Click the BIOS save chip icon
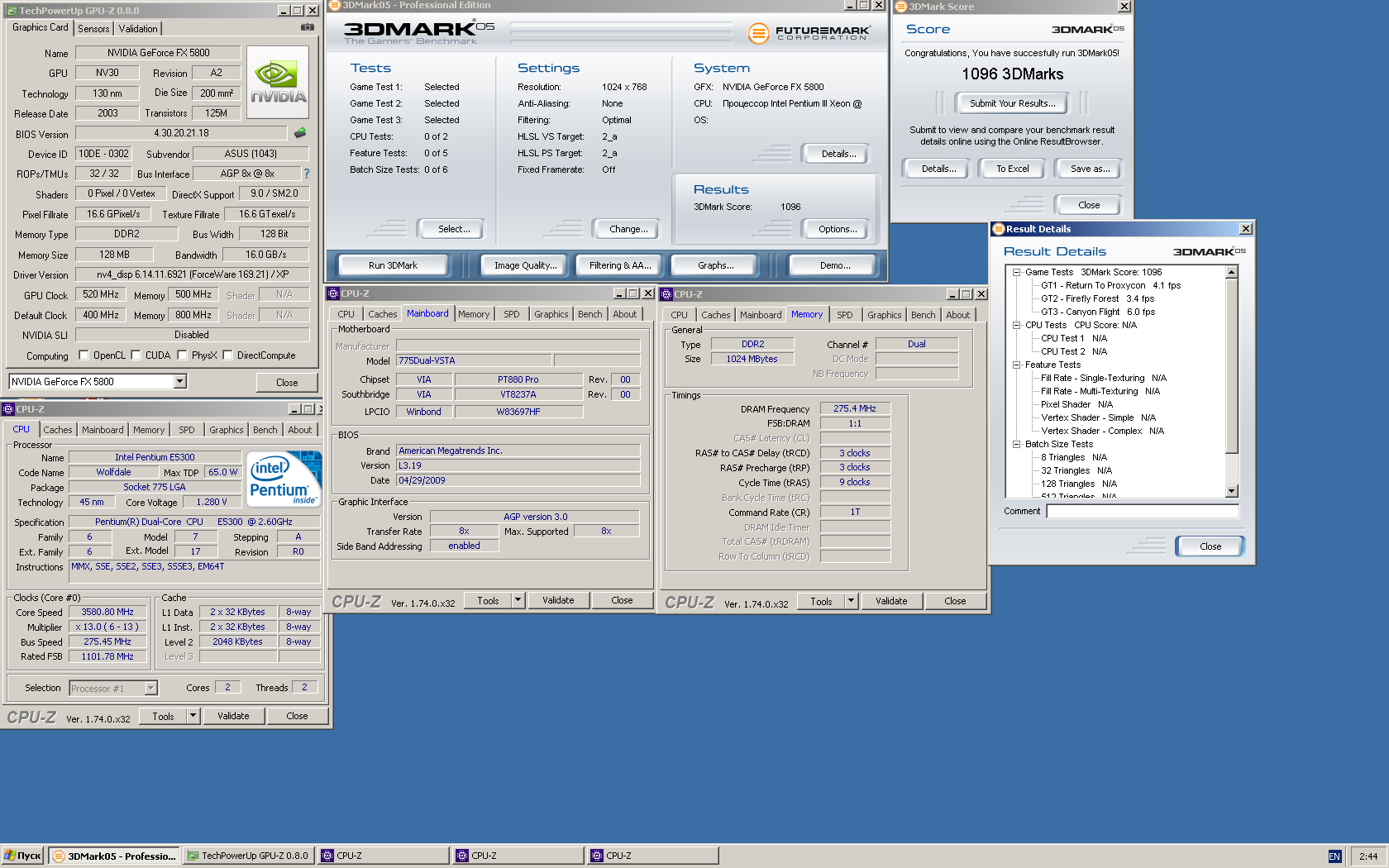1389x868 pixels. pos(300,133)
